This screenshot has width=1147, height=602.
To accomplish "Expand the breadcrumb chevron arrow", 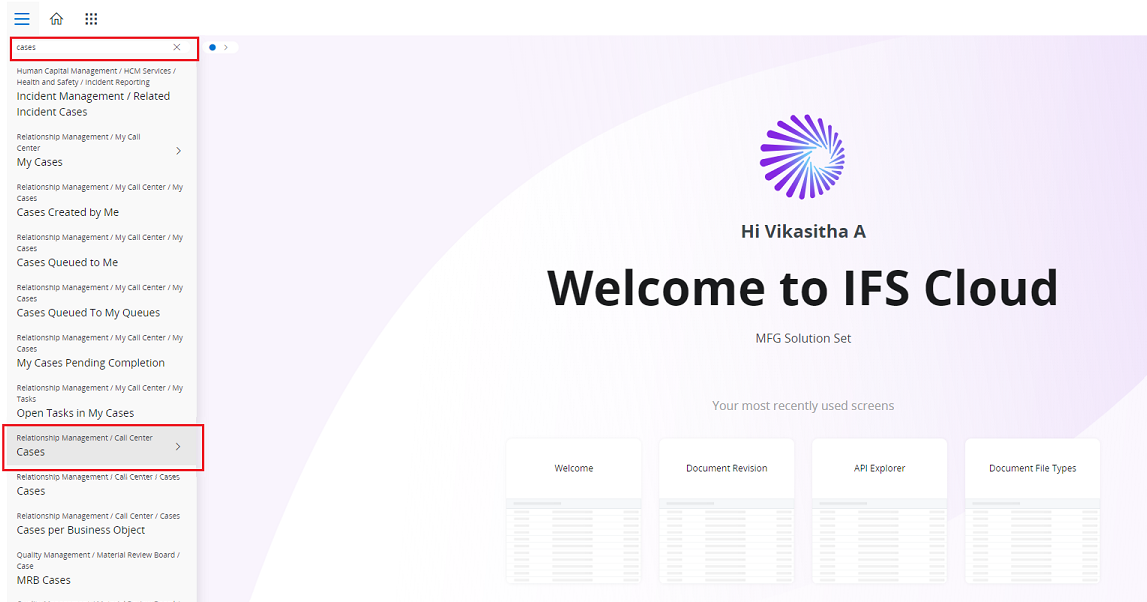I will click(226, 47).
